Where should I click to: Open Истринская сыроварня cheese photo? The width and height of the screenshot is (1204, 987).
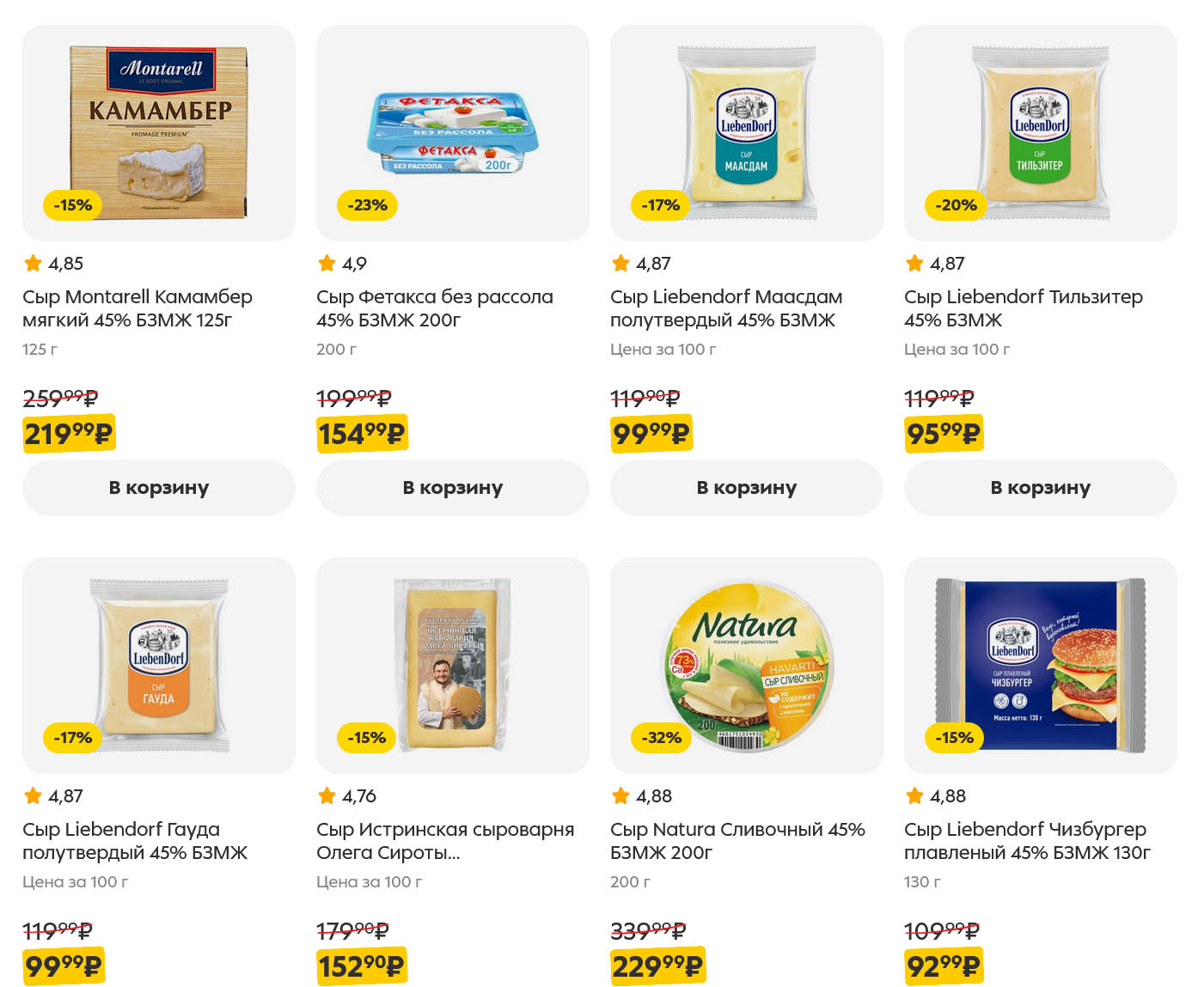click(452, 665)
